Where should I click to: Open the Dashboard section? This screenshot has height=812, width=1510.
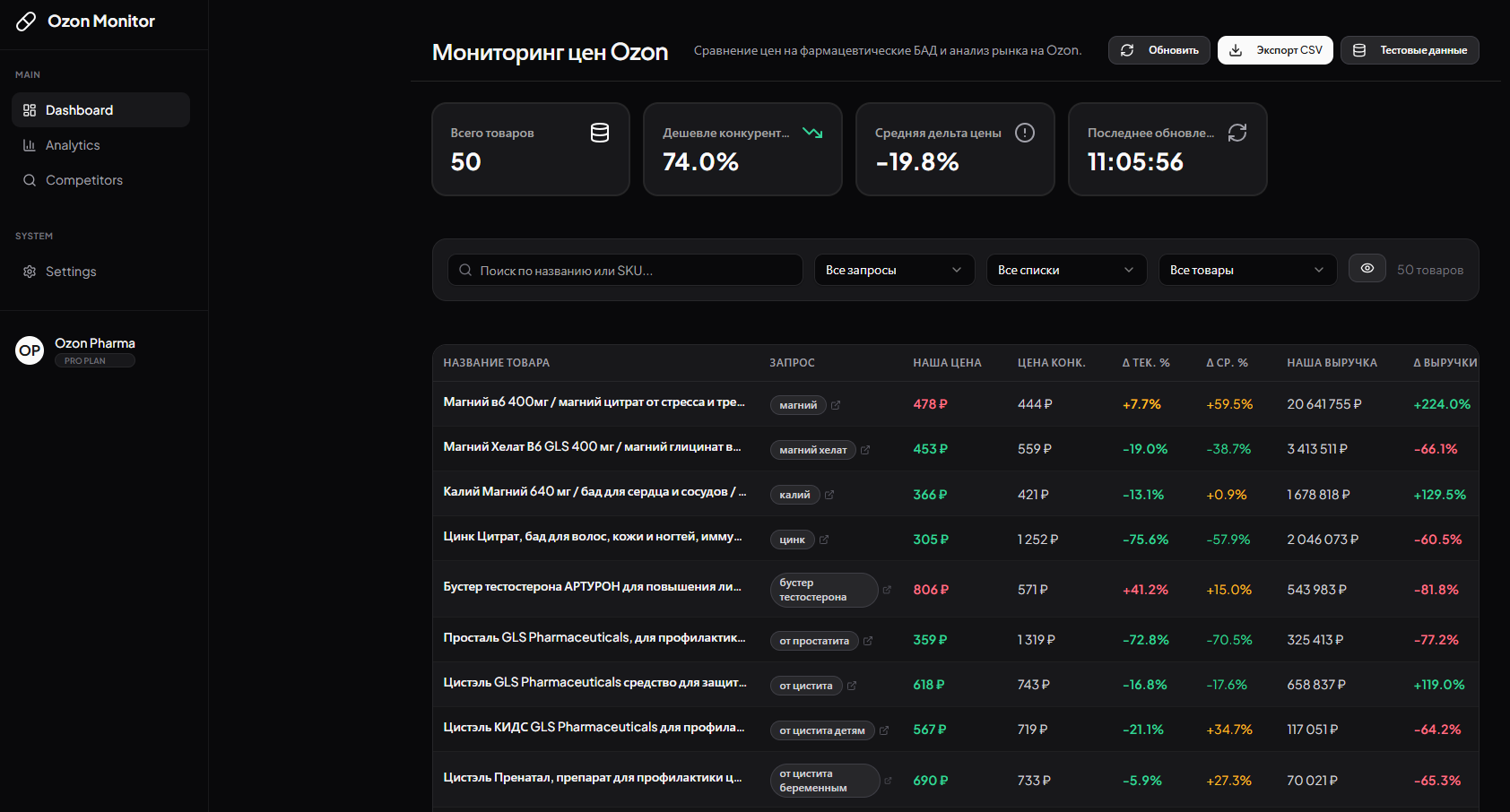[100, 110]
